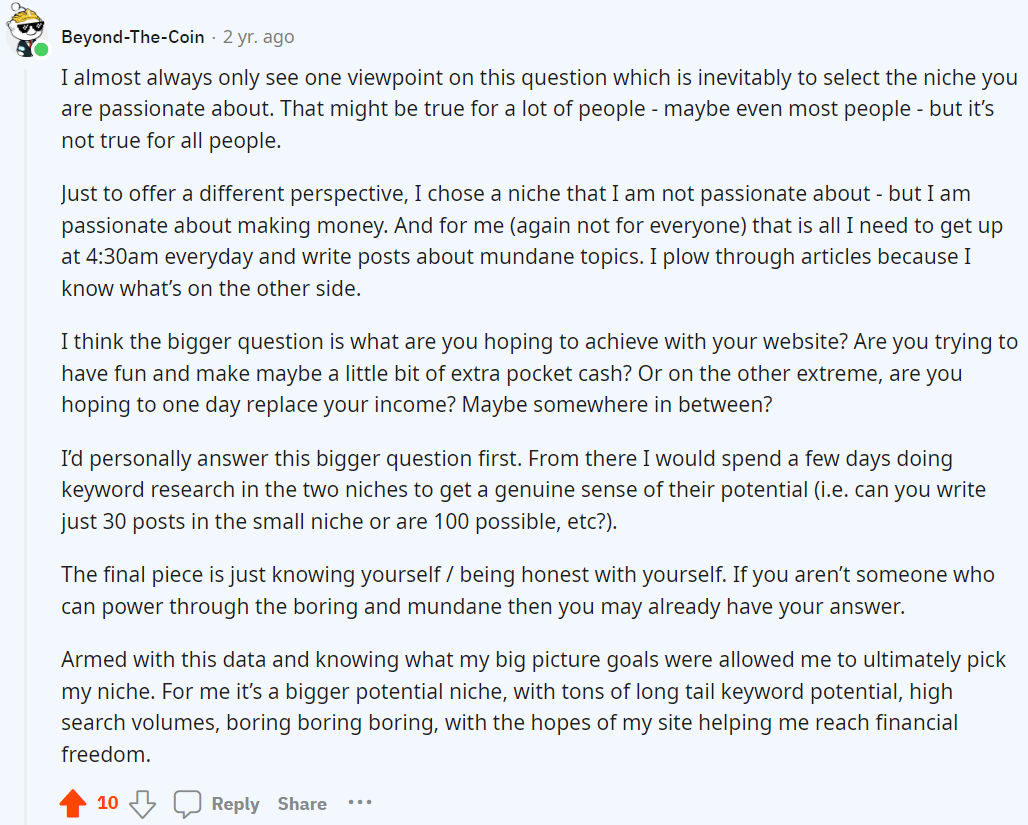Image resolution: width=1028 pixels, height=825 pixels.
Task: Click the paragraph starting "Just to offer"
Action: (x=517, y=241)
